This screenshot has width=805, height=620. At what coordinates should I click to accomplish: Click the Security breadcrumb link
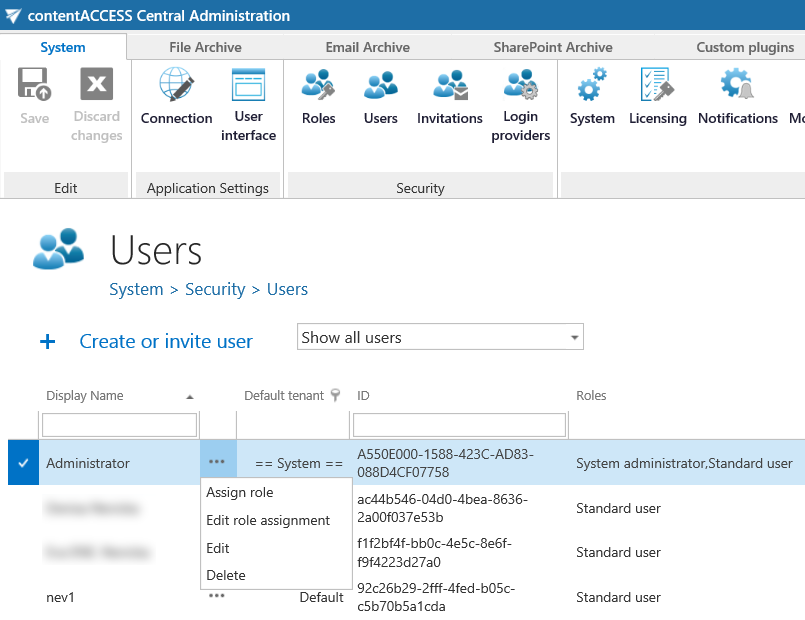[x=215, y=289]
